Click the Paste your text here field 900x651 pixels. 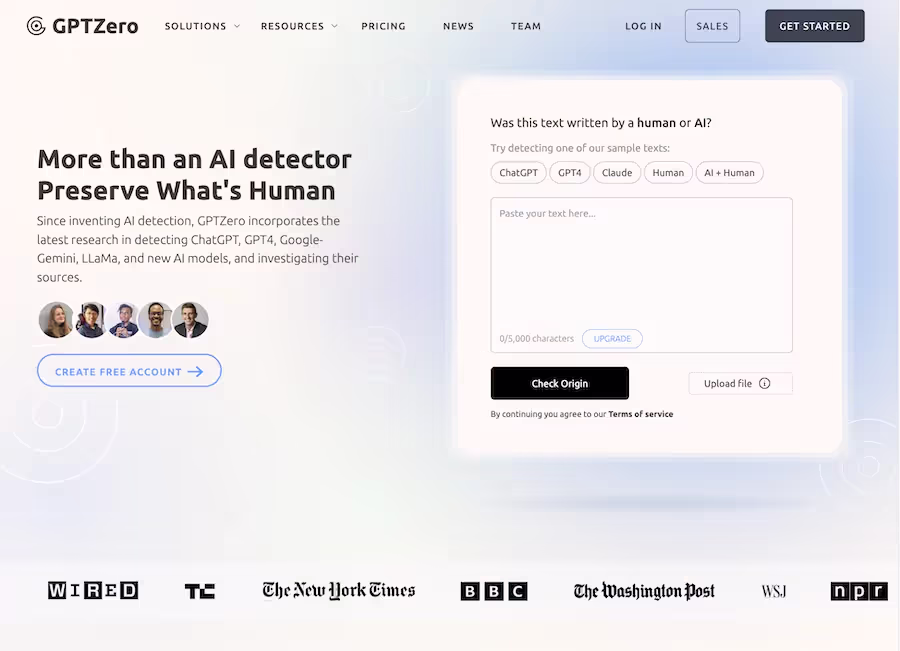point(642,274)
